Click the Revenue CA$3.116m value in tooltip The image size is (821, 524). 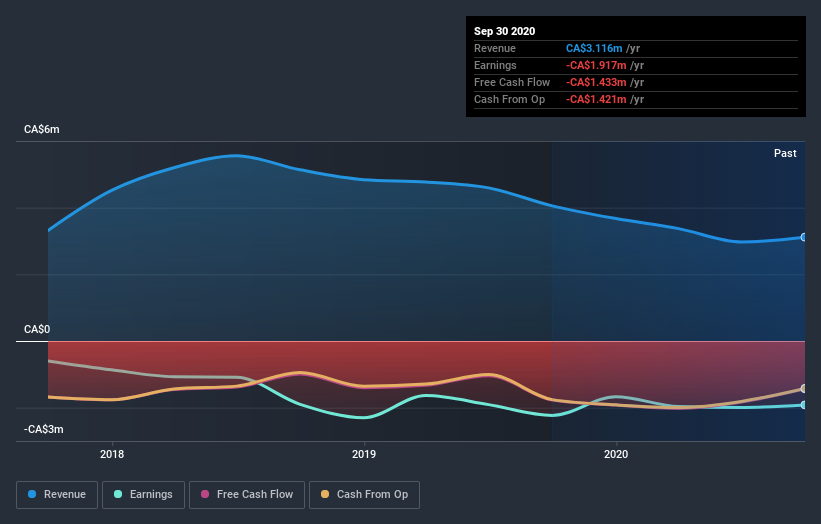pyautogui.click(x=594, y=48)
